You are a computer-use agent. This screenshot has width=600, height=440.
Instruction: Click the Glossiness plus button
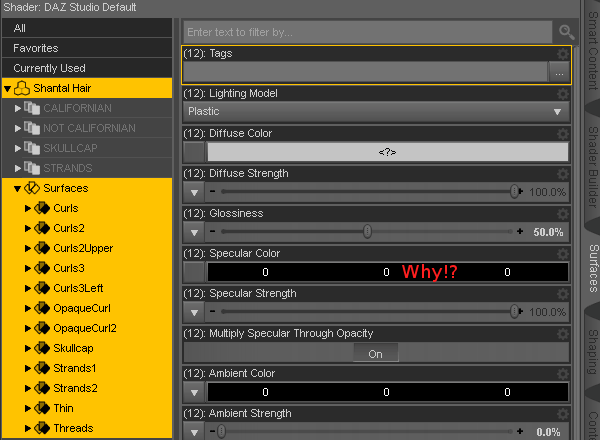coord(520,231)
